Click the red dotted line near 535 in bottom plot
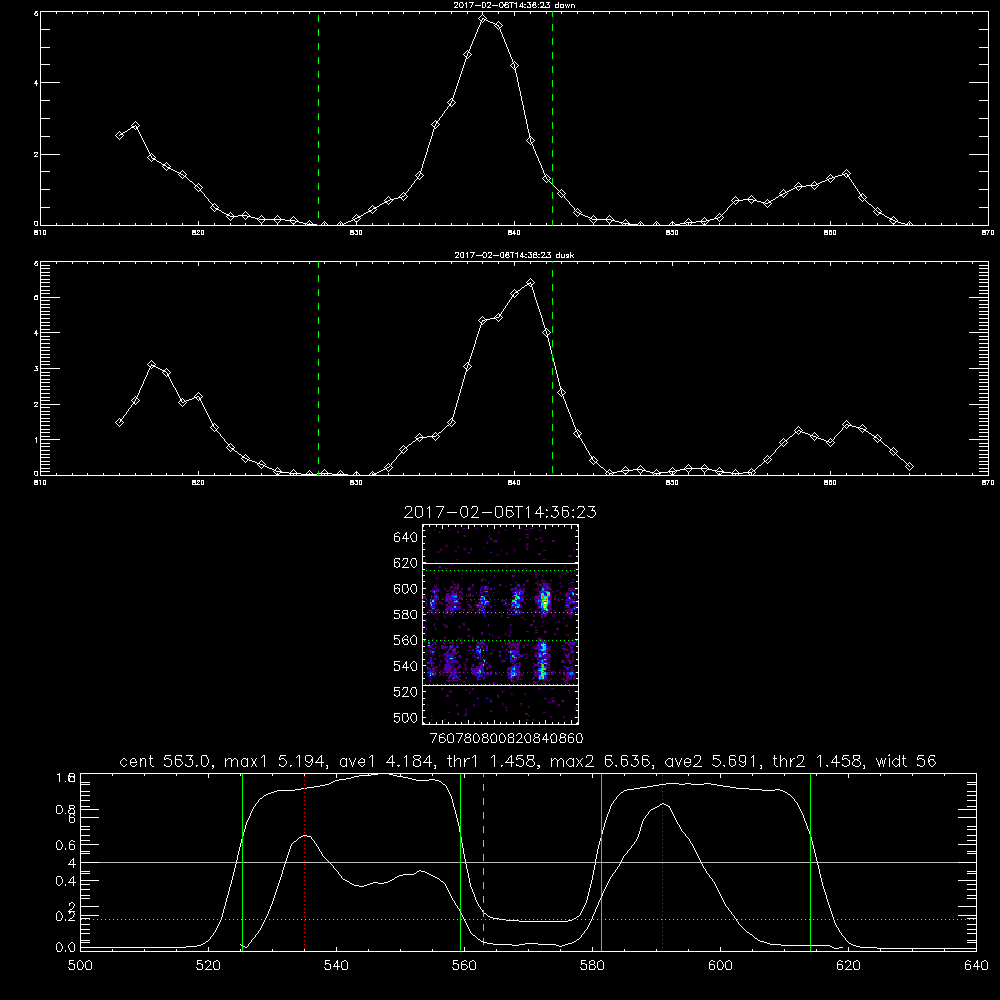 (x=305, y=860)
